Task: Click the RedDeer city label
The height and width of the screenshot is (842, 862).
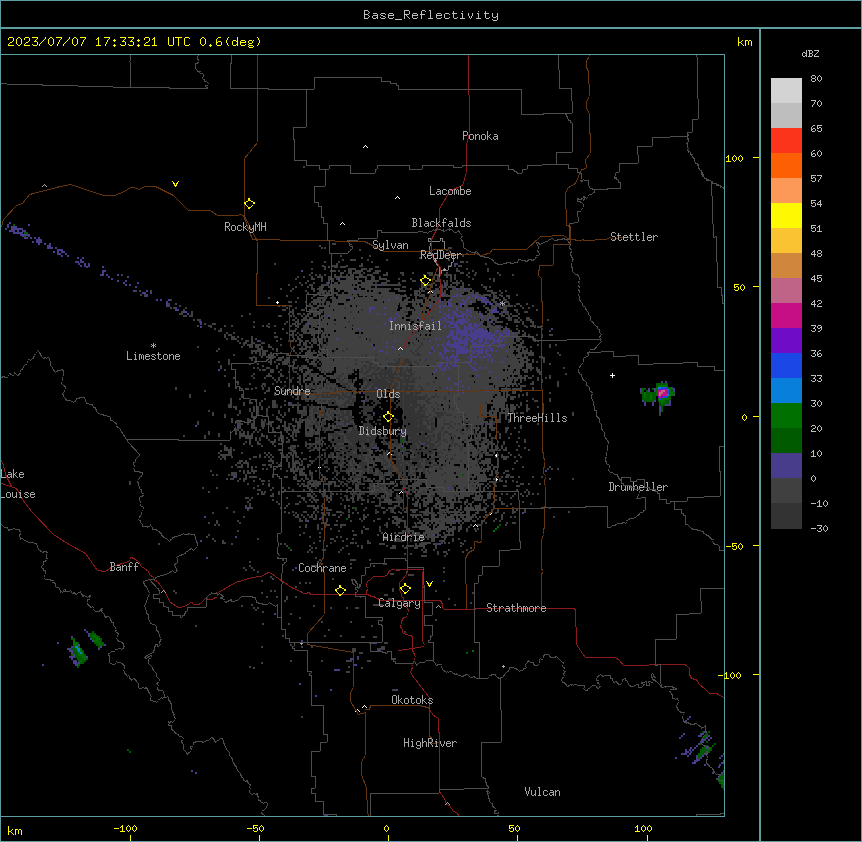Action: click(441, 255)
